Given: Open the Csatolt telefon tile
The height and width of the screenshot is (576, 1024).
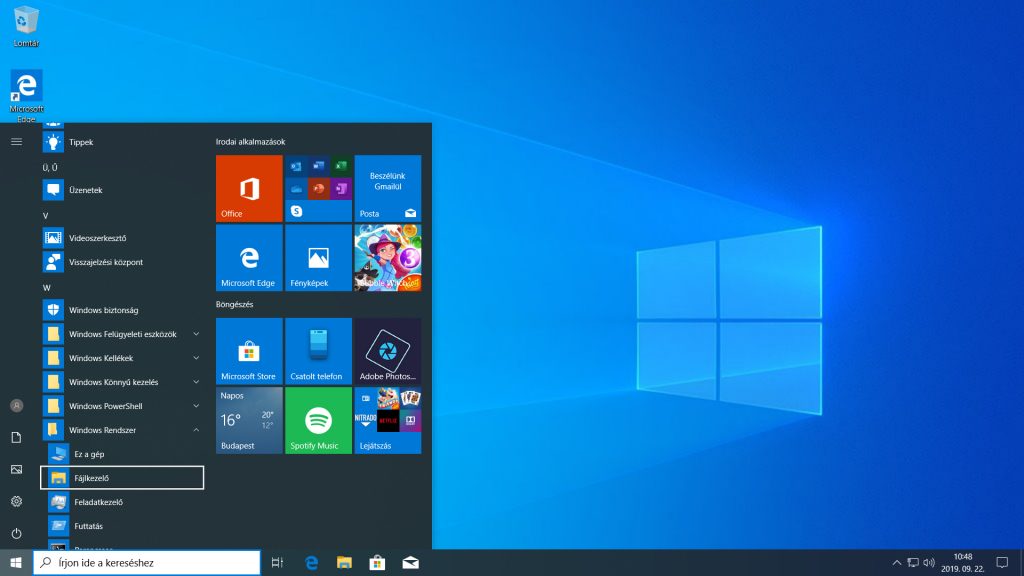Looking at the screenshot, I should point(318,351).
